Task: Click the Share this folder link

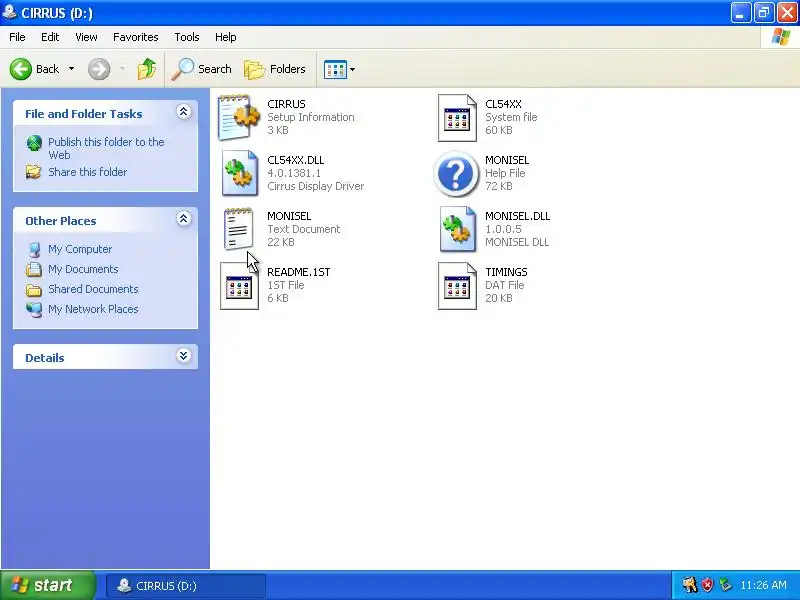Action: coord(88,172)
